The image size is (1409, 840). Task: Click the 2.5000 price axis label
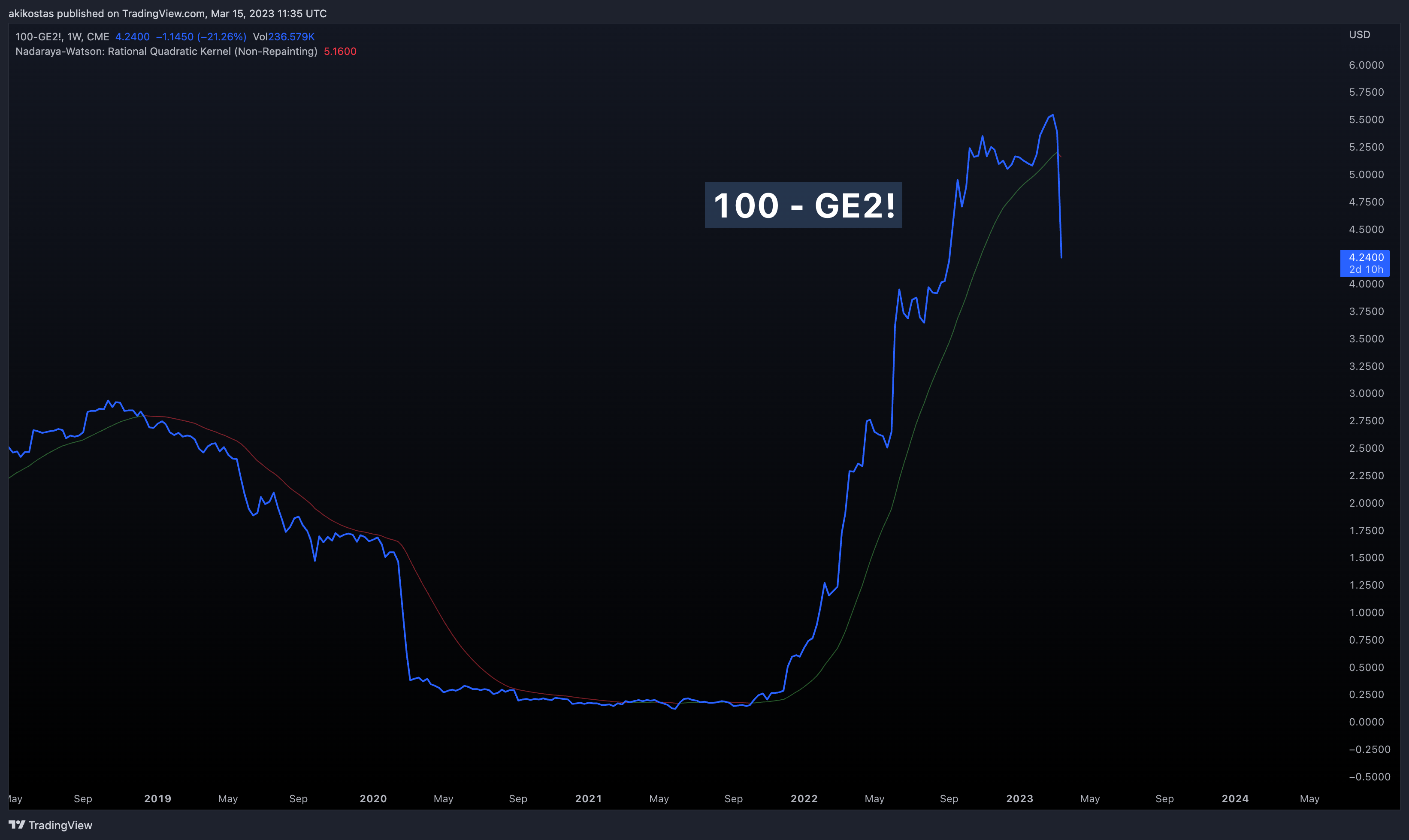point(1366,448)
